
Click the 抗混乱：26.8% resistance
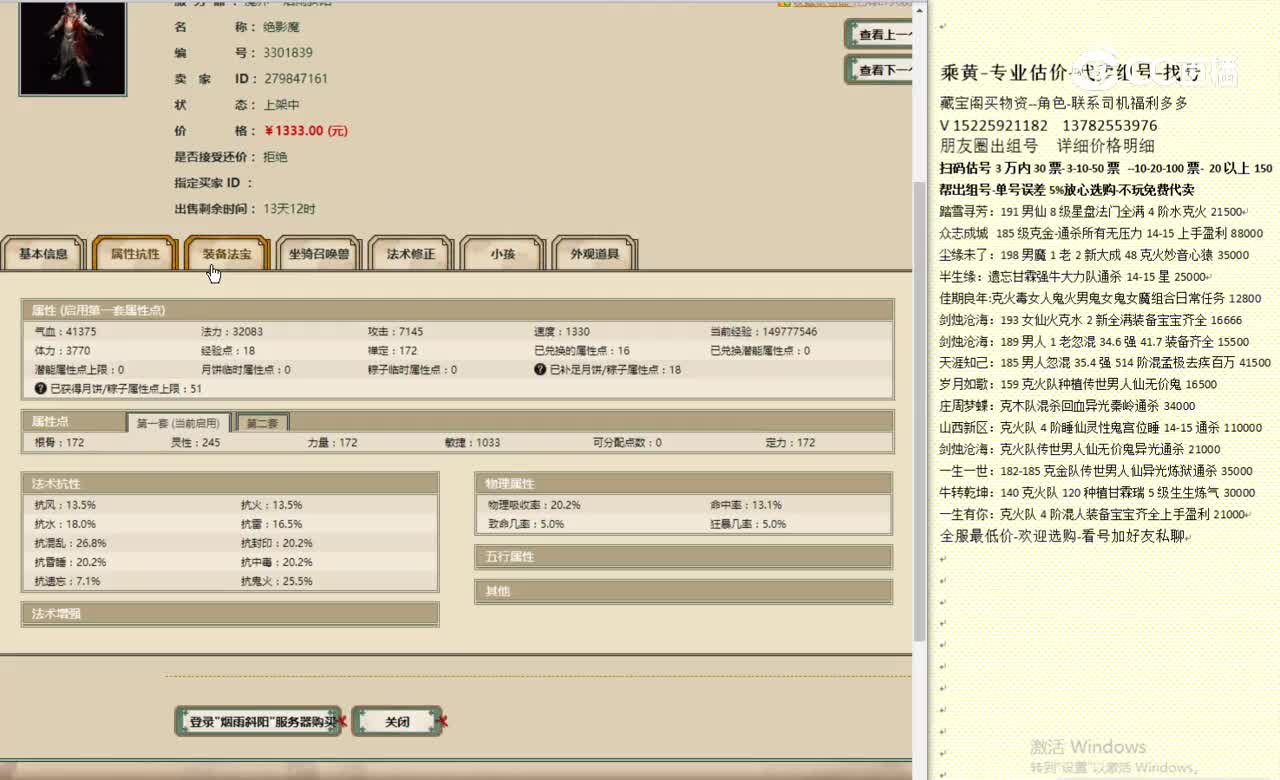(70, 543)
